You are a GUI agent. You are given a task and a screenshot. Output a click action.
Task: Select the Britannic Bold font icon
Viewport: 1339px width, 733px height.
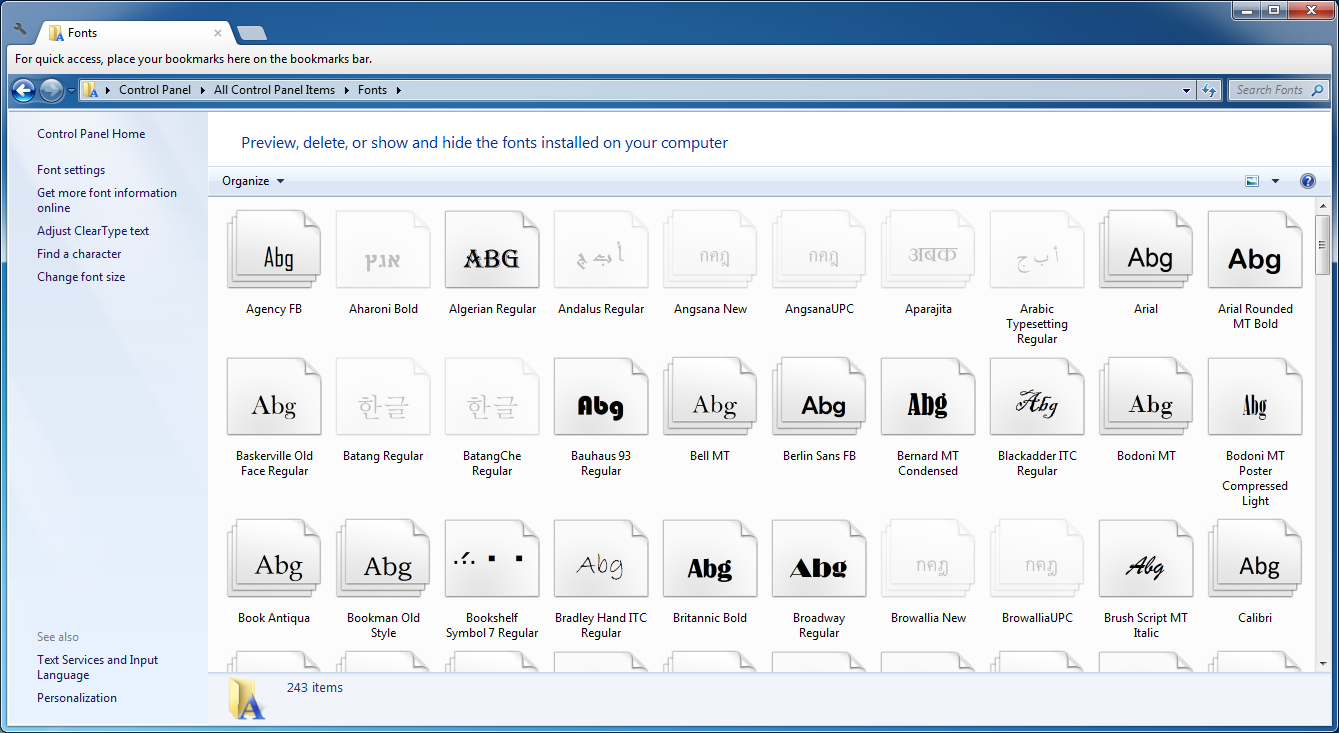(x=710, y=560)
